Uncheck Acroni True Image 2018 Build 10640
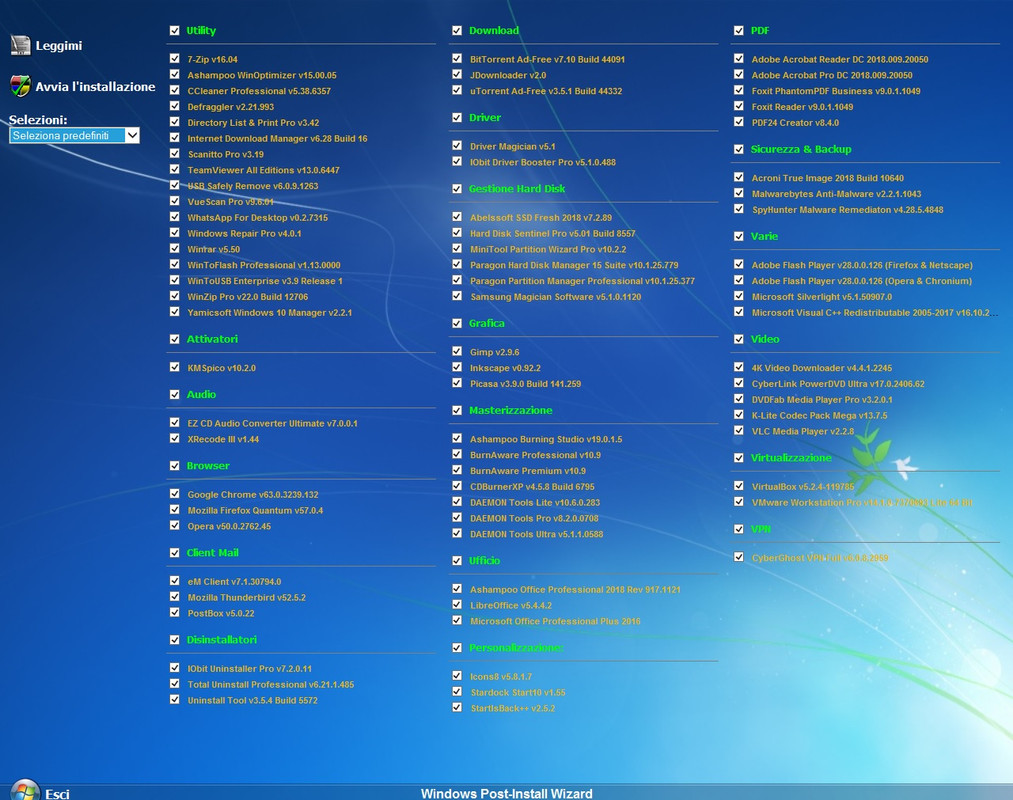The image size is (1013, 800). coord(738,177)
